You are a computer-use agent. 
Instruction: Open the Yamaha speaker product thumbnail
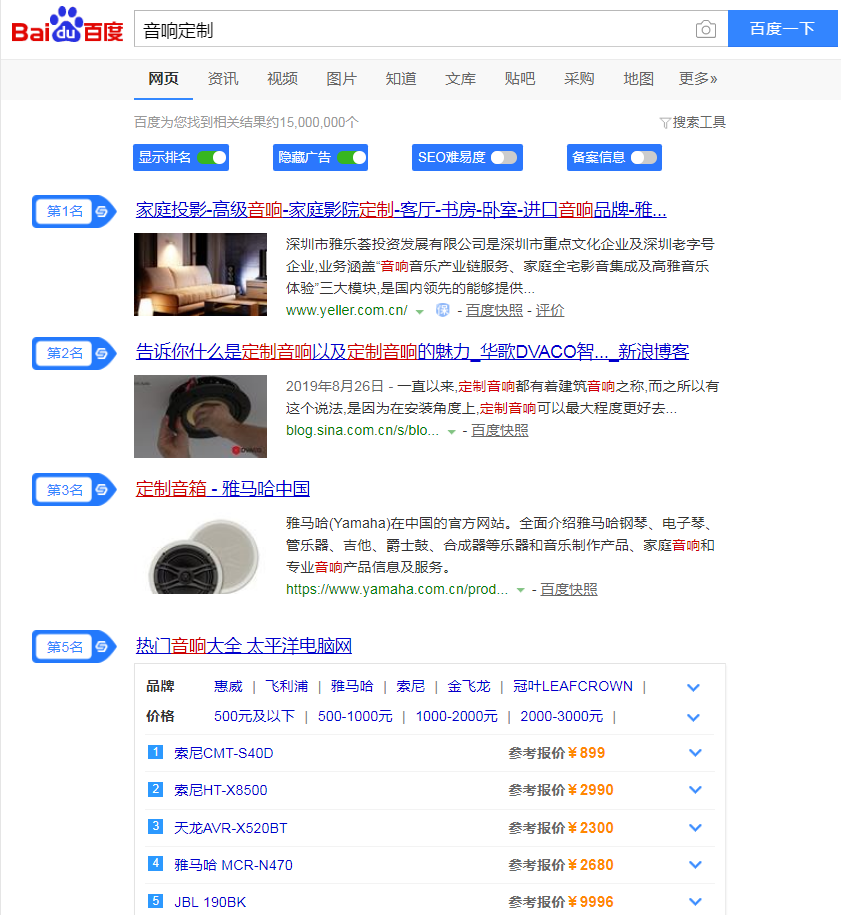200,555
